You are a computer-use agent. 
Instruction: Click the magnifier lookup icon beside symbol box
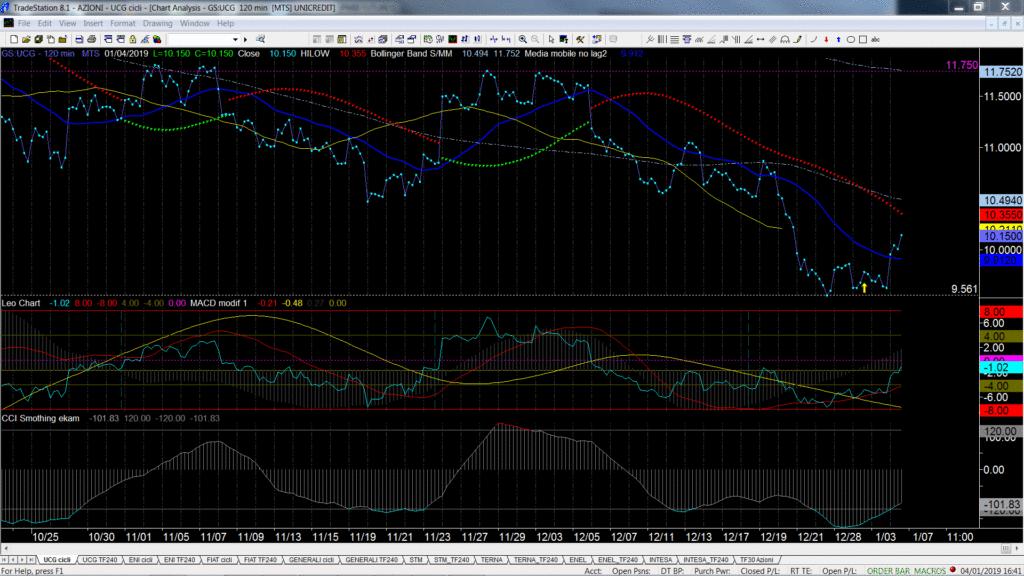pos(260,39)
